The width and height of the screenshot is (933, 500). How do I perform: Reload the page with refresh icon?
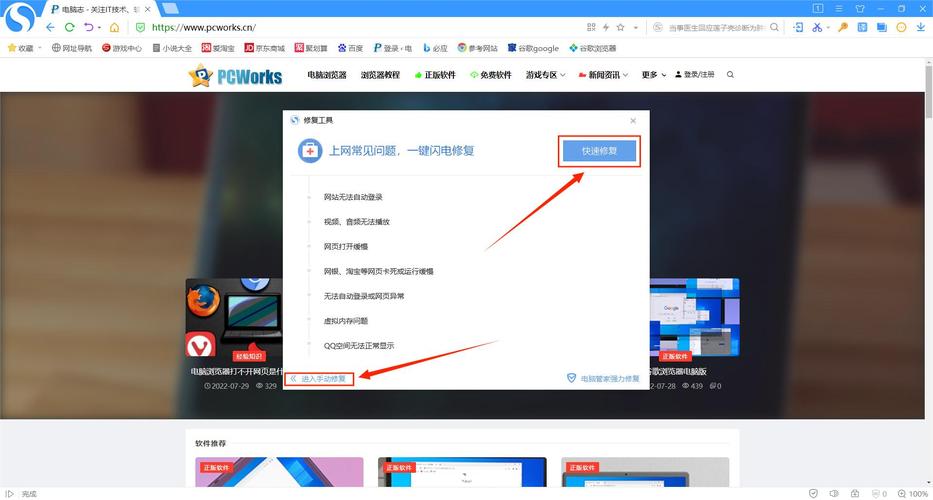70,27
